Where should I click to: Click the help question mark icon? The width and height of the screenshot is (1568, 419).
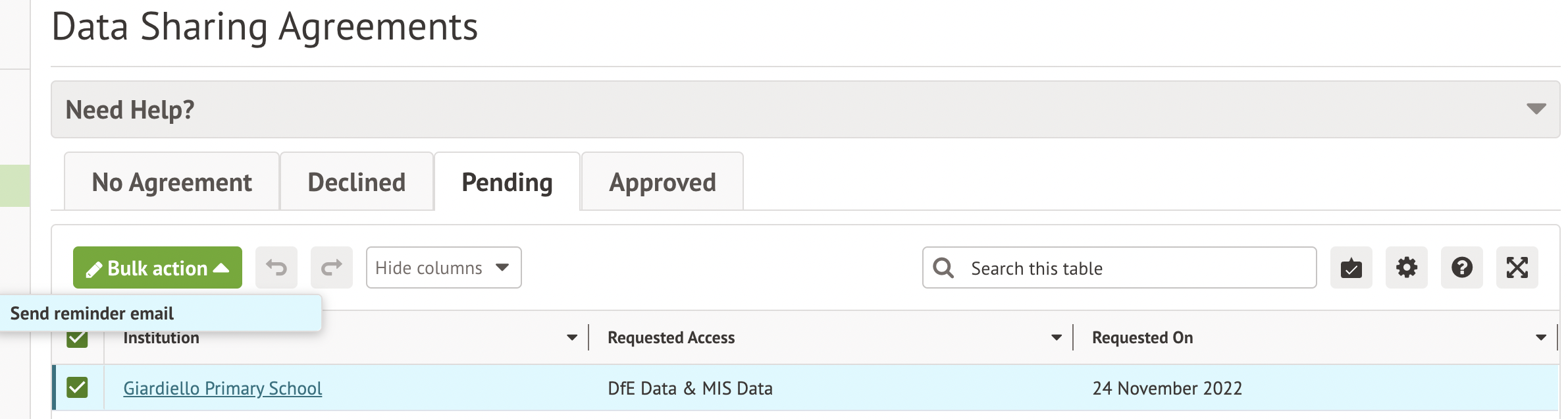1461,267
